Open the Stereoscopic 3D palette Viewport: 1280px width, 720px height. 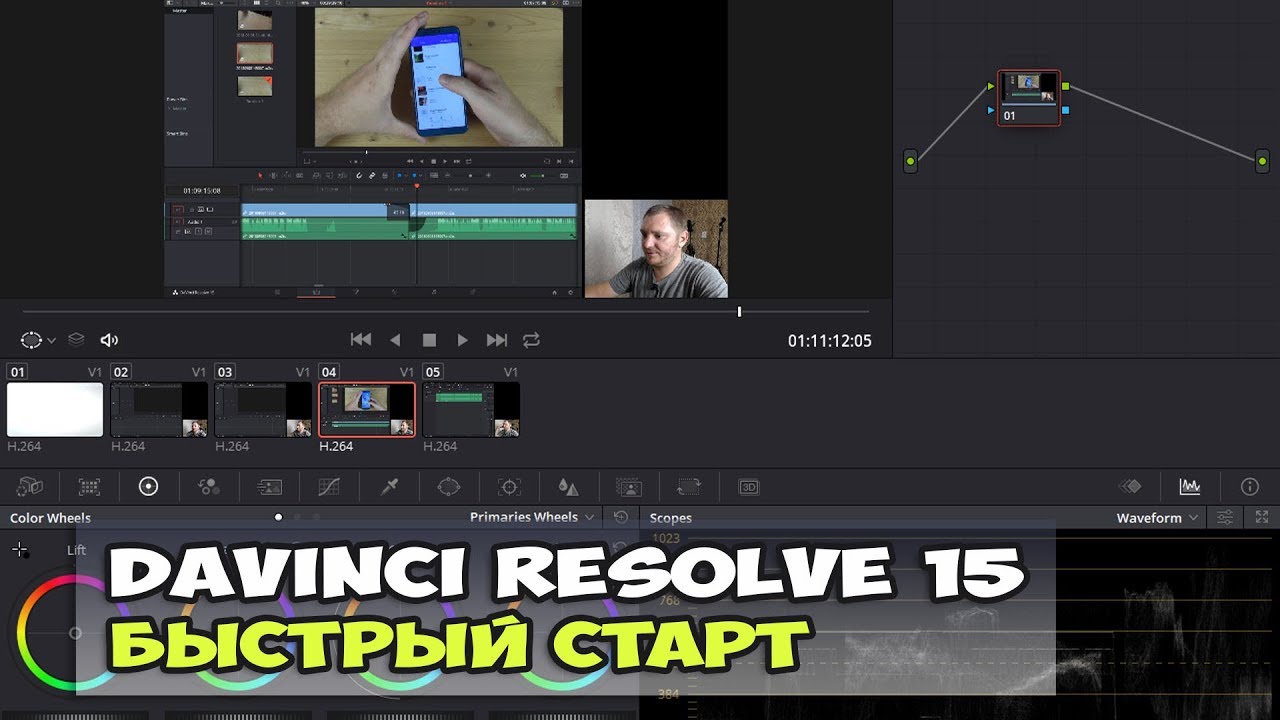pos(749,487)
